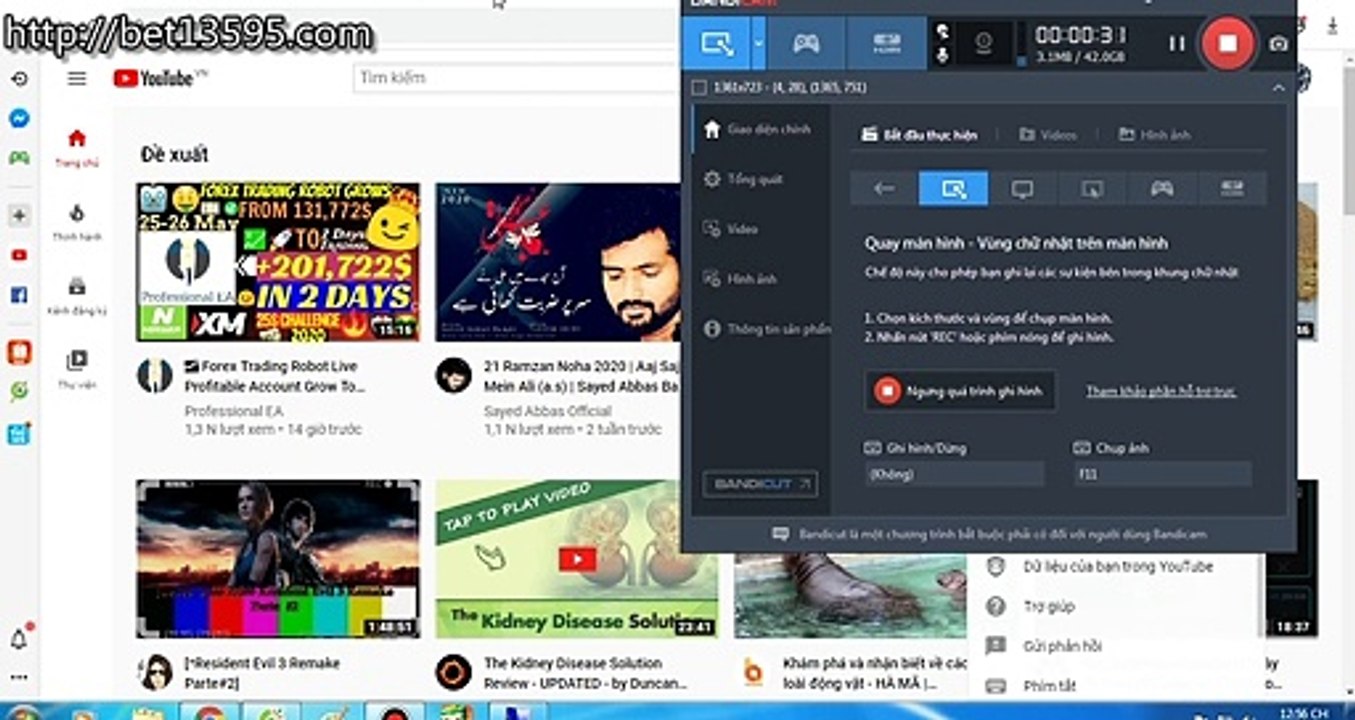Select Bandicam's screen recording mode in the top toolbar
1355x720 pixels.
point(717,43)
